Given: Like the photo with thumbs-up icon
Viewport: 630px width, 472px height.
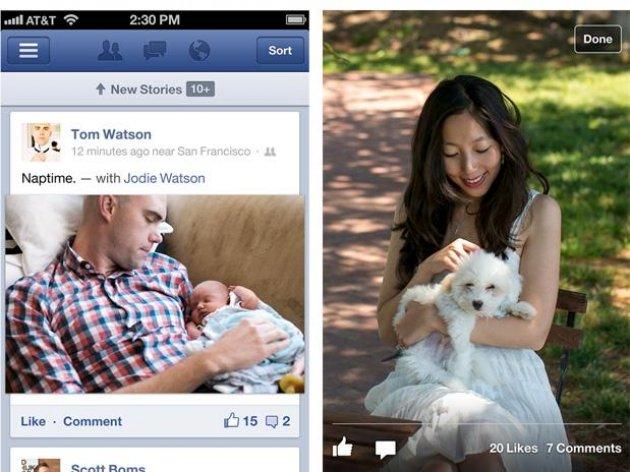Looking at the screenshot, I should click(x=342, y=447).
